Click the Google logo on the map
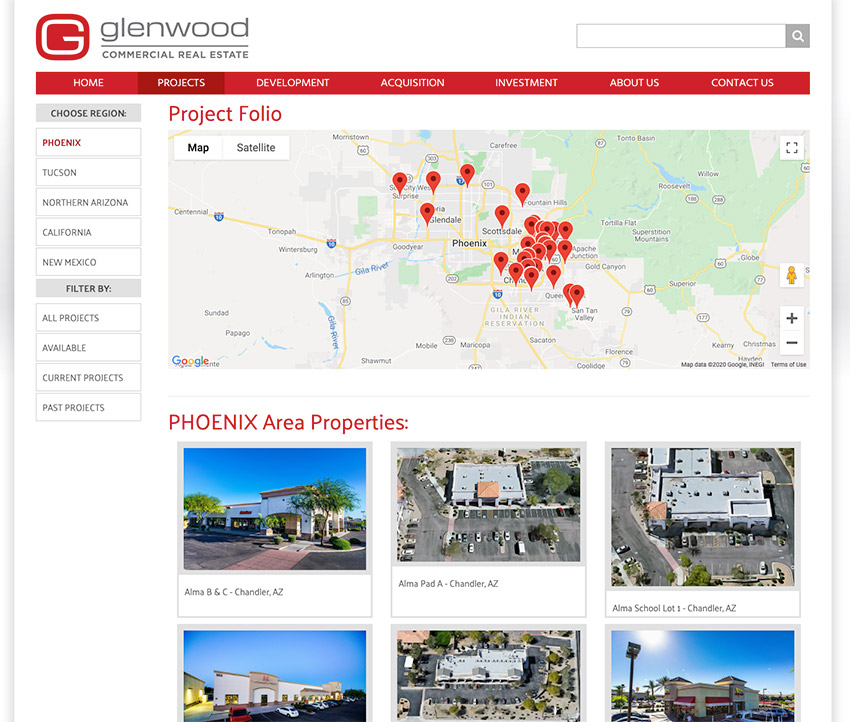This screenshot has width=850, height=722. [x=190, y=360]
